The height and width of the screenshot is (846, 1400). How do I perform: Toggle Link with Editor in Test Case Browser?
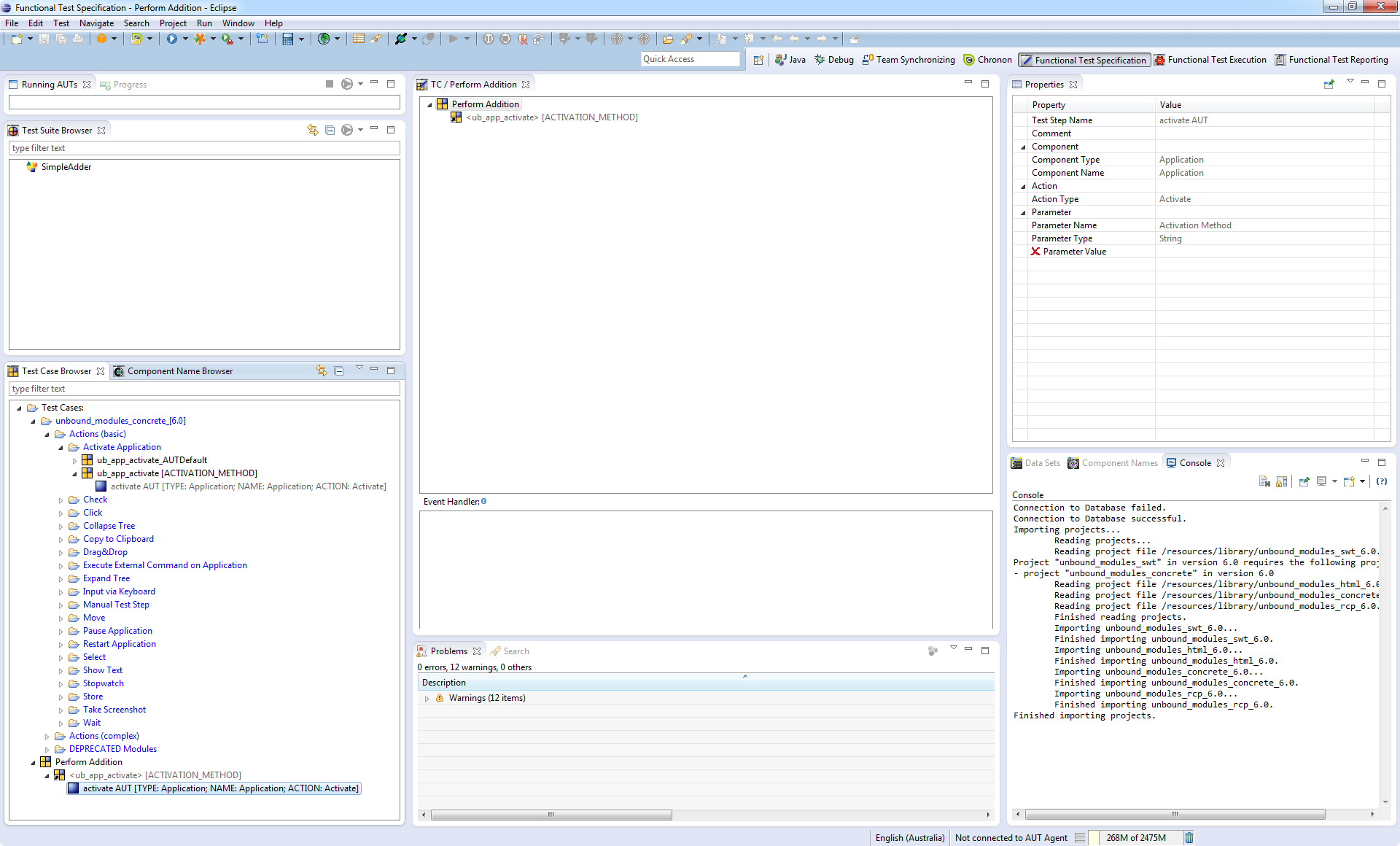(322, 370)
